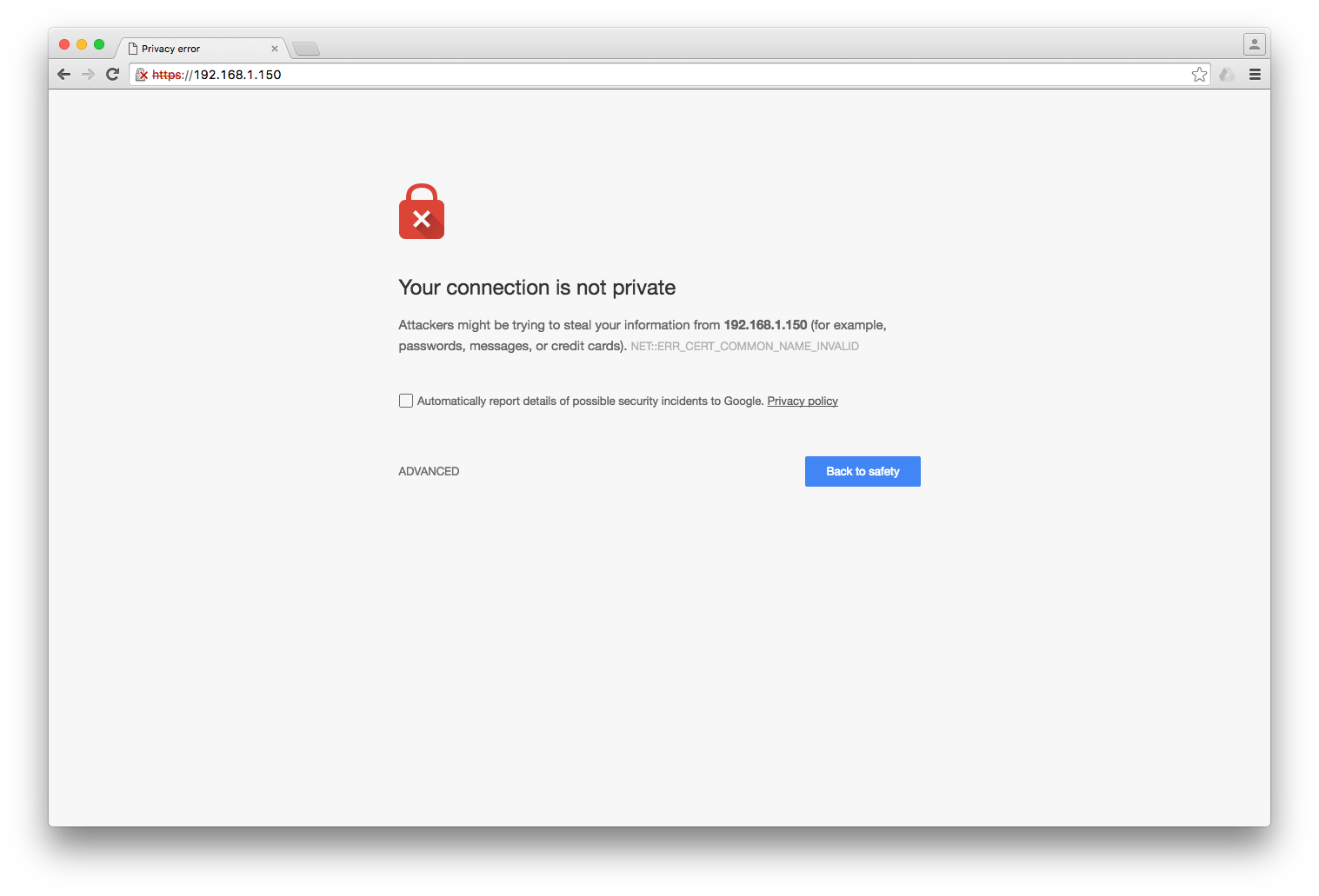1319x896 pixels.
Task: Click the forward navigation arrow
Action: click(x=88, y=75)
